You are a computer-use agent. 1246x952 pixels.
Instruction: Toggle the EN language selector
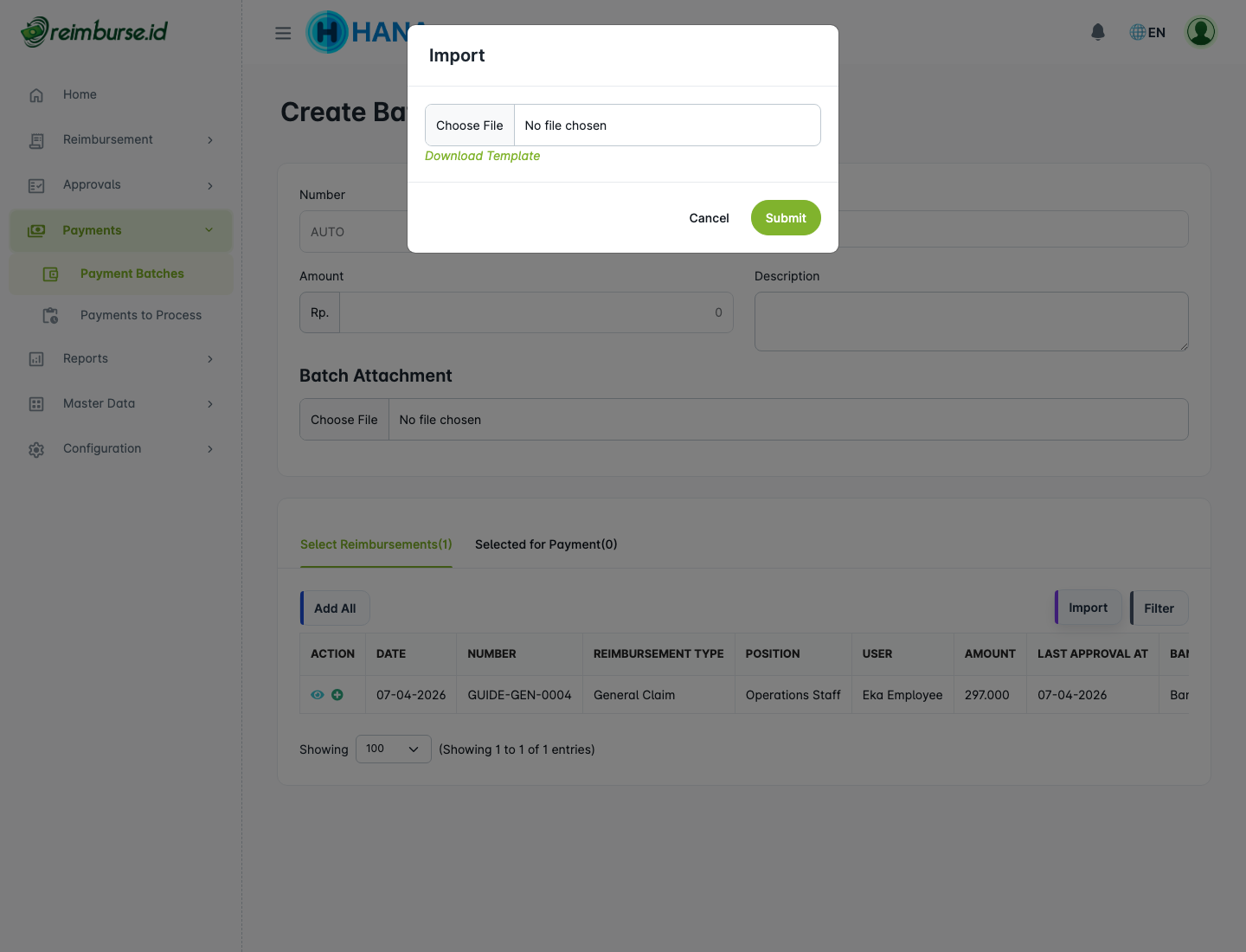pos(1146,31)
